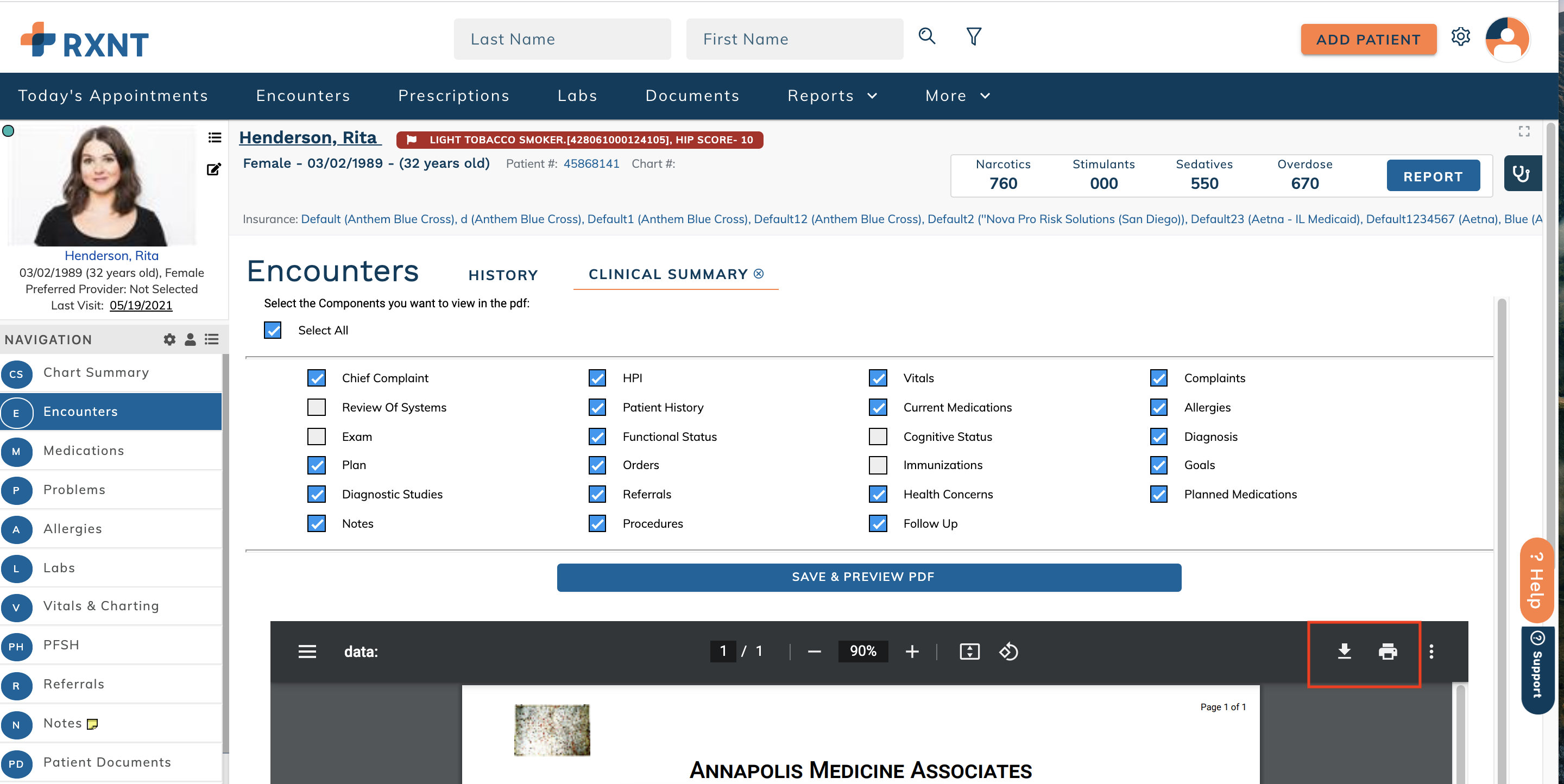This screenshot has height=784, width=1564.
Task: Open Today's Appointments menu
Action: click(x=113, y=96)
